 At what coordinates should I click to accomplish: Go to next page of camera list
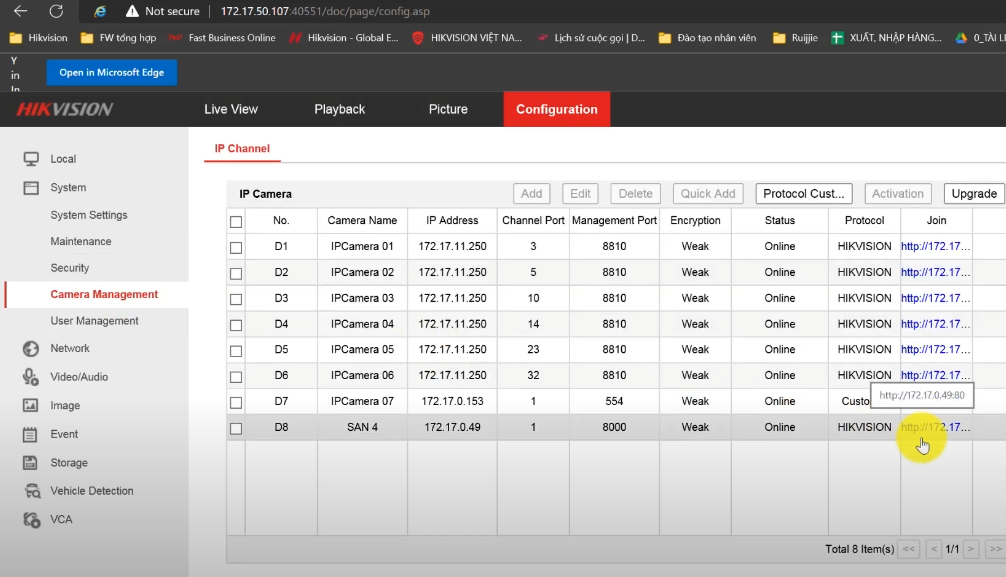[x=971, y=549]
